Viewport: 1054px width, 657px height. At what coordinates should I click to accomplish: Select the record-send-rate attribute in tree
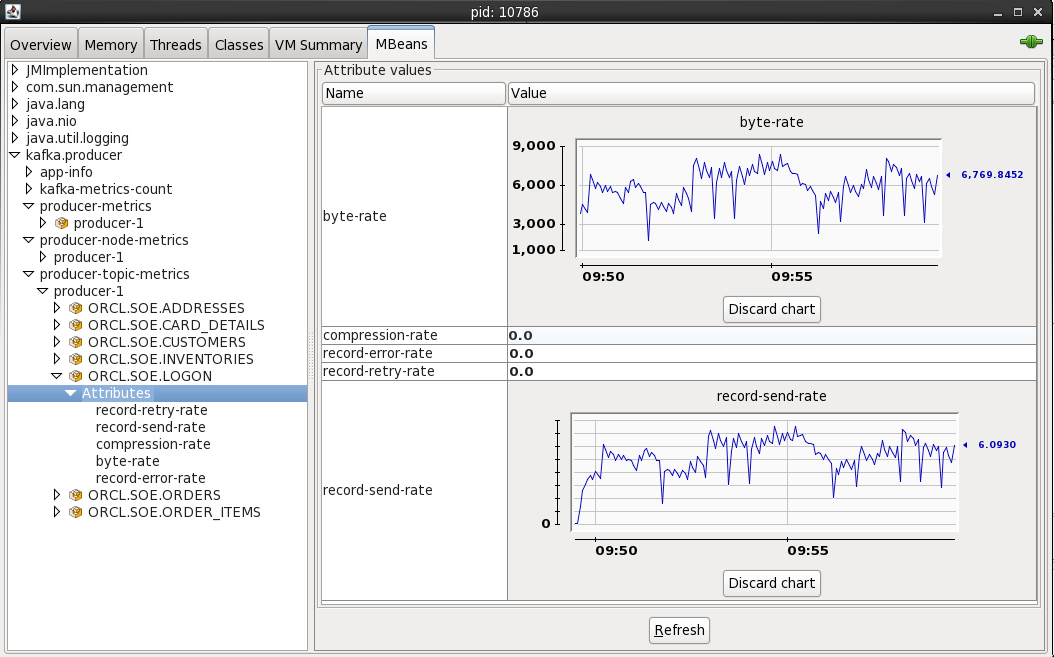coord(150,427)
